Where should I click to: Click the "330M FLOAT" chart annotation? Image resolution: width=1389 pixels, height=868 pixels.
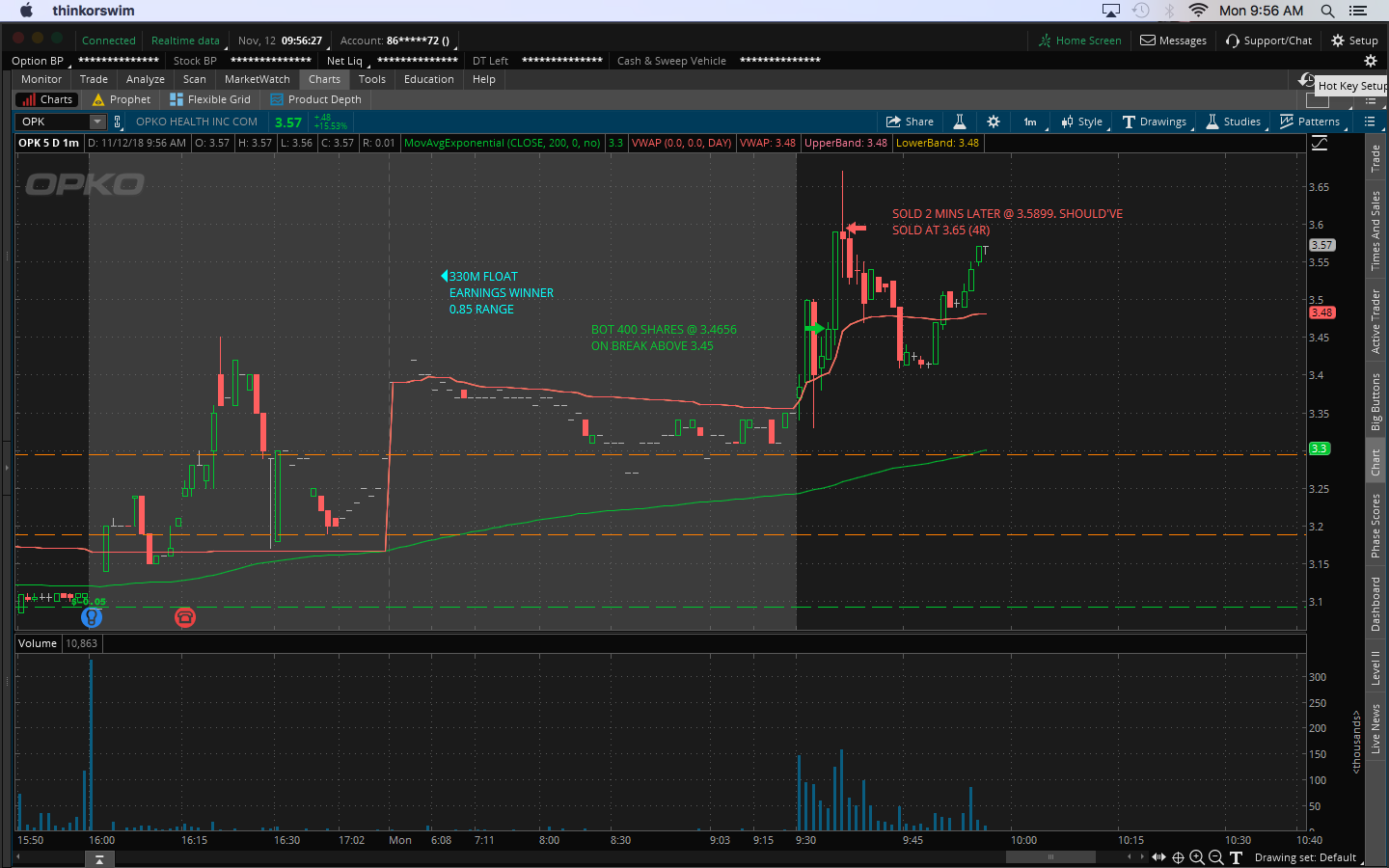[x=483, y=277]
